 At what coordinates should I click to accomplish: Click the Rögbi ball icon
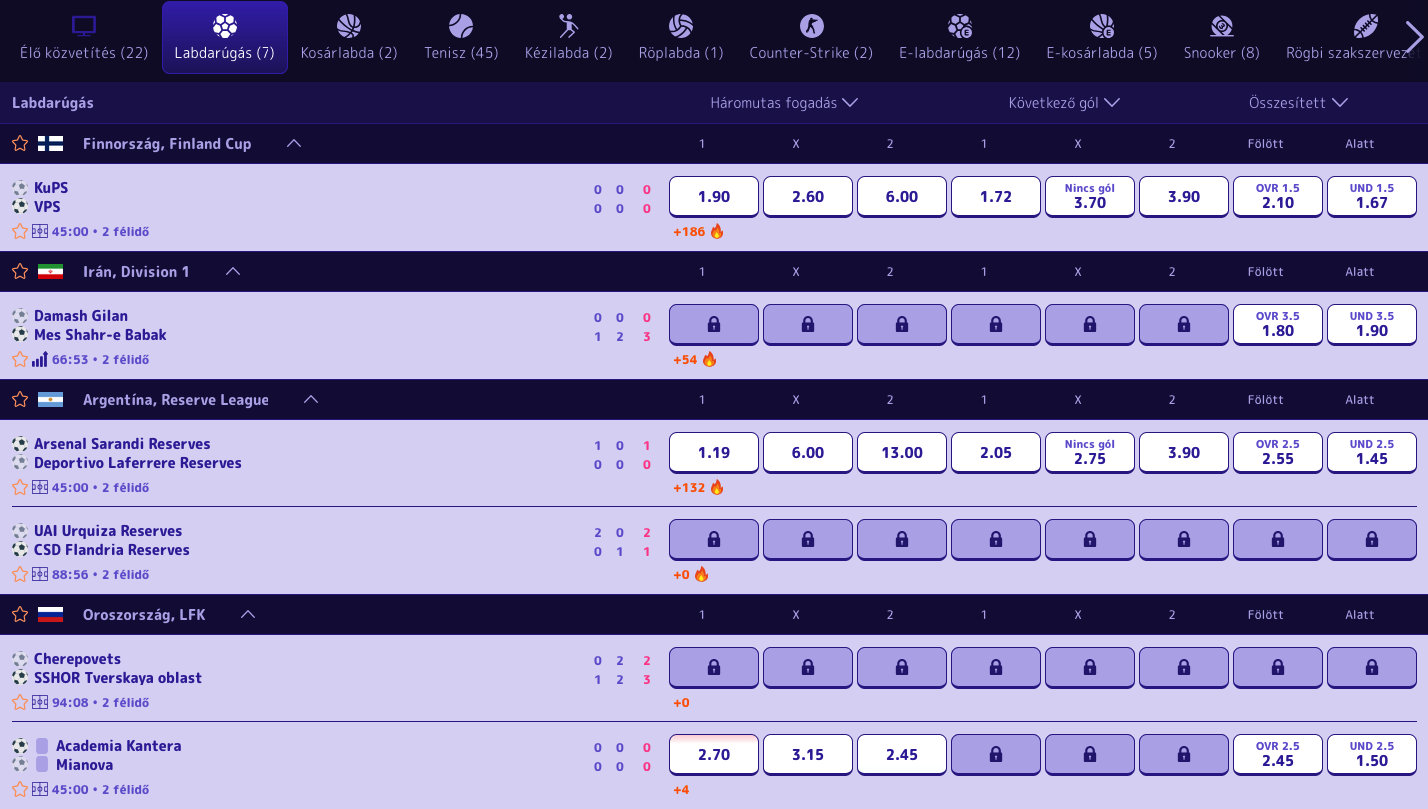(1365, 26)
